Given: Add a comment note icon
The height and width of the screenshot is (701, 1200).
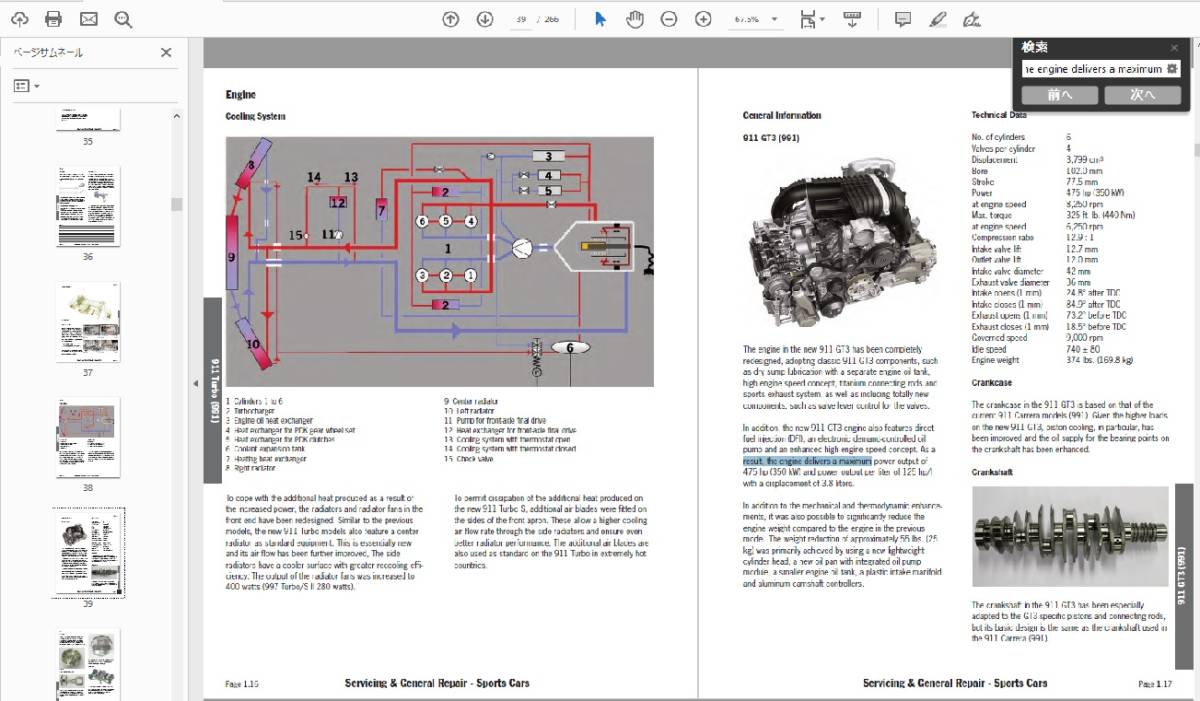Looking at the screenshot, I should click(903, 19).
